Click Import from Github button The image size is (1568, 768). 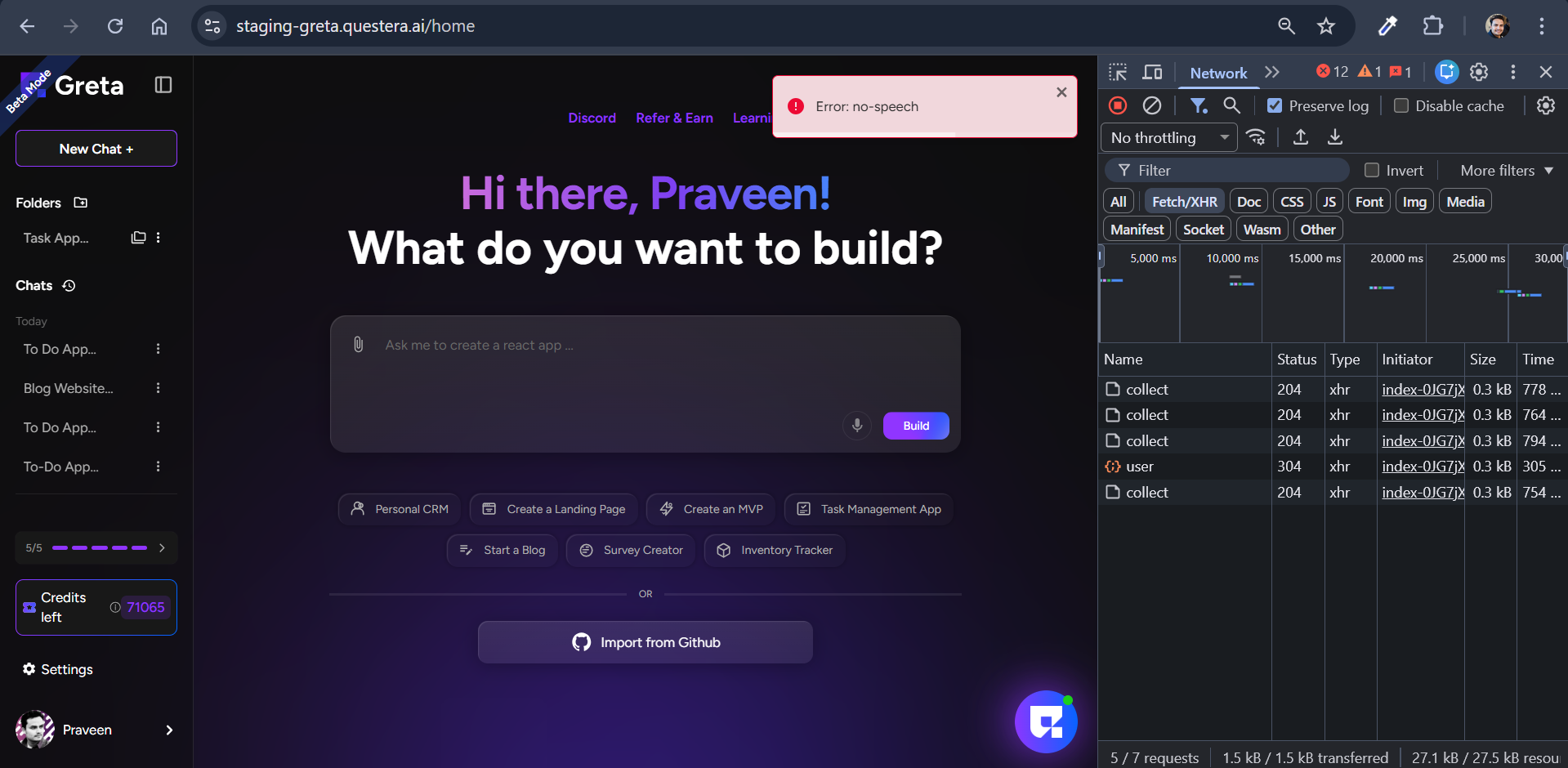pos(646,642)
